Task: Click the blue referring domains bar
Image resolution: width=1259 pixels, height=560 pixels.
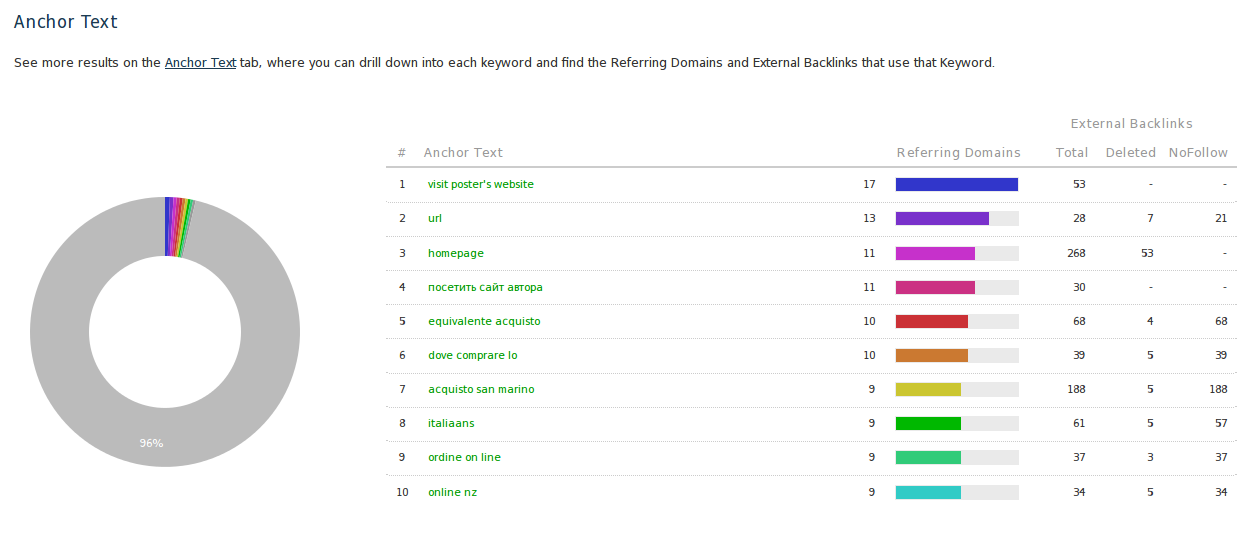Action: pyautogui.click(x=956, y=184)
